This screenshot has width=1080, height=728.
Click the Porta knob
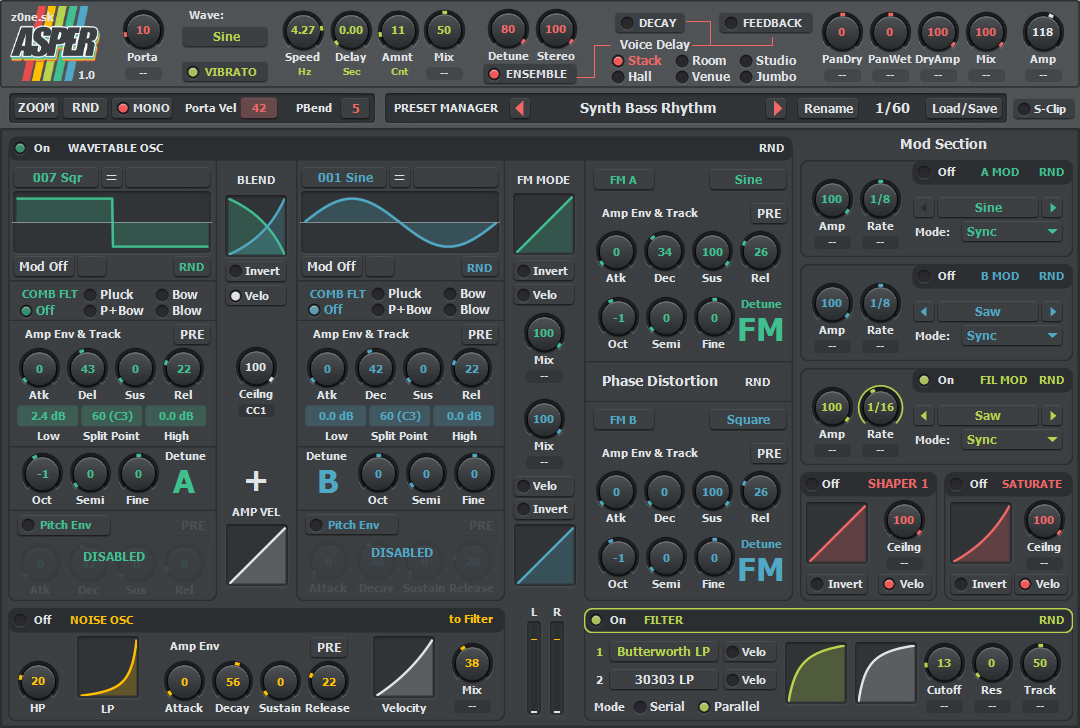point(143,30)
